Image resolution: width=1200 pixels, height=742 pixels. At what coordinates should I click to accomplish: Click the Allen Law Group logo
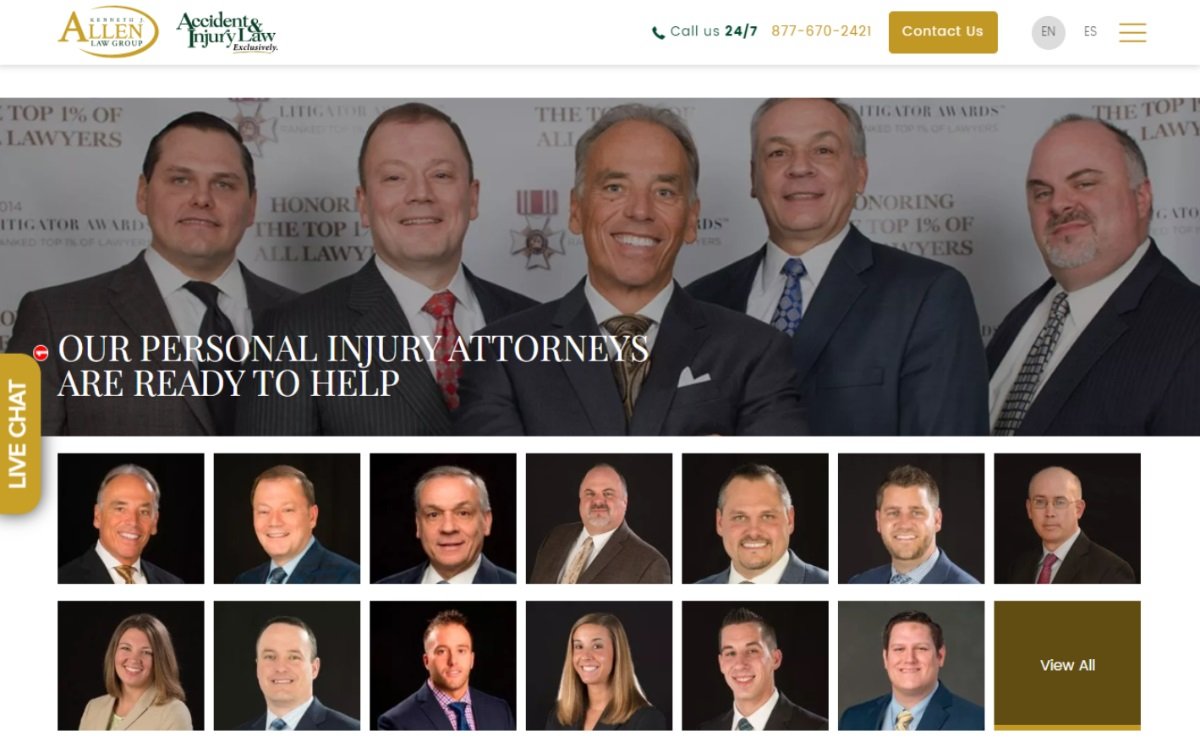[108, 31]
